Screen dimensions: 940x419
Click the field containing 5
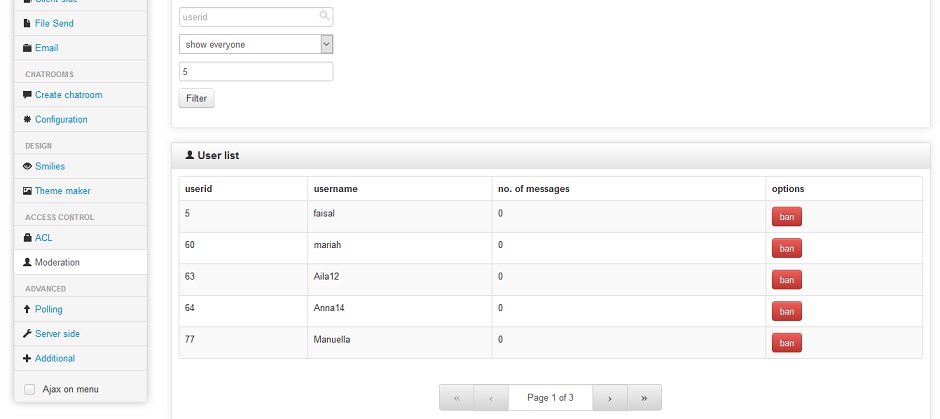256,71
